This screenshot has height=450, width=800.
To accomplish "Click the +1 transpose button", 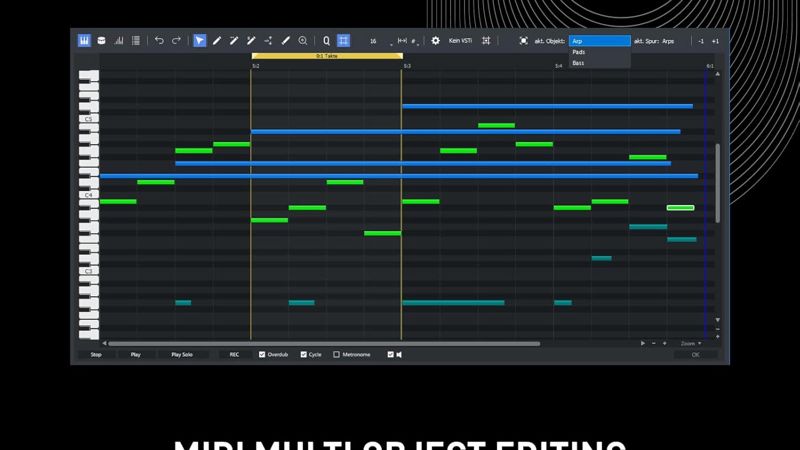I will tap(715, 41).
